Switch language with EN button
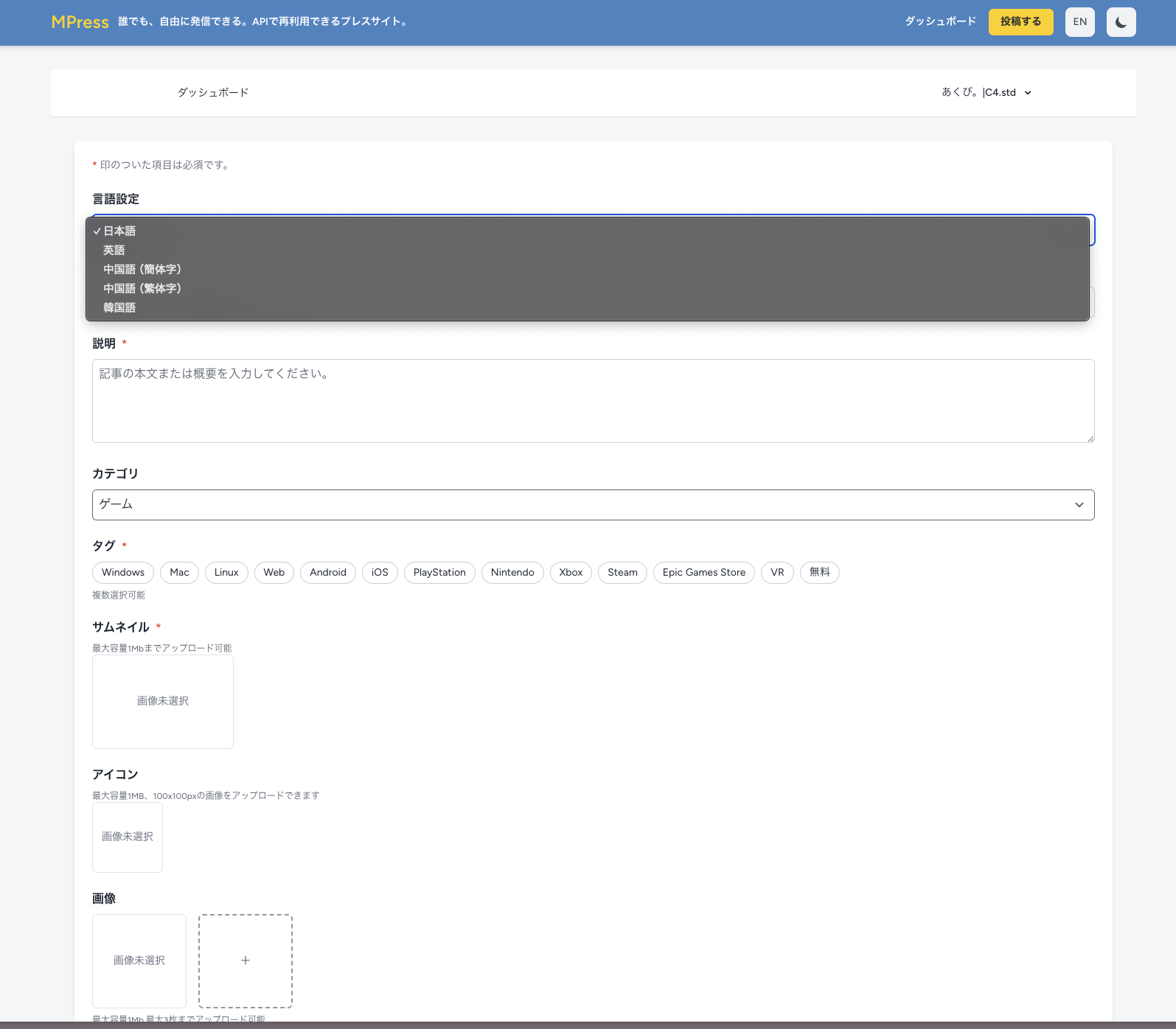The height and width of the screenshot is (1029, 1176). click(x=1079, y=22)
